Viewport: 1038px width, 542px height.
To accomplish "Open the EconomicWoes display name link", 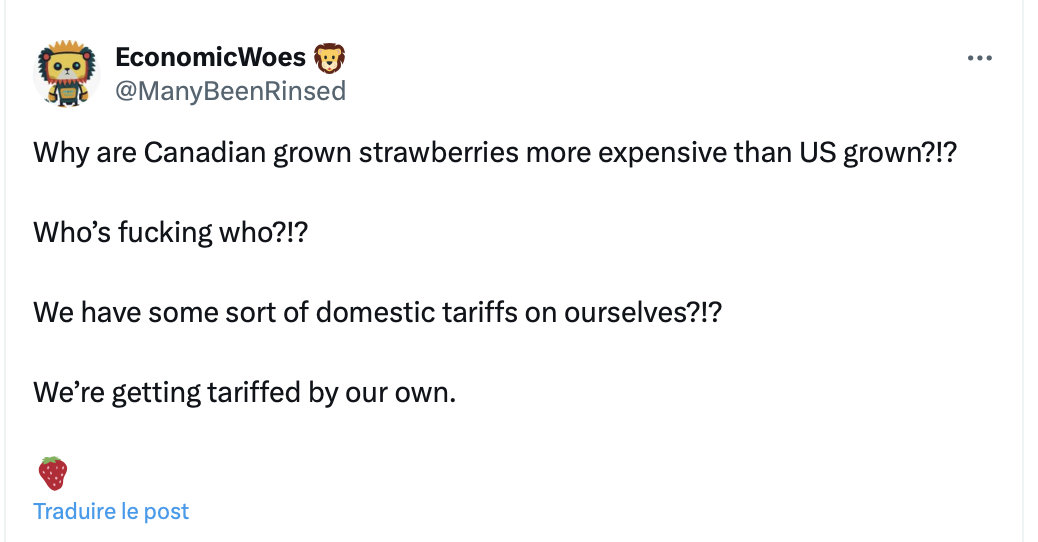I will (211, 58).
